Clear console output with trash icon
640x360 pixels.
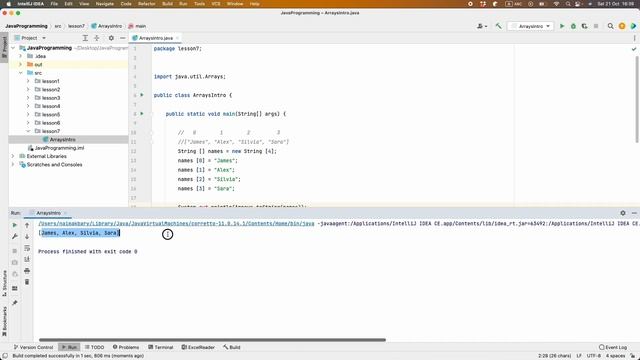27,282
